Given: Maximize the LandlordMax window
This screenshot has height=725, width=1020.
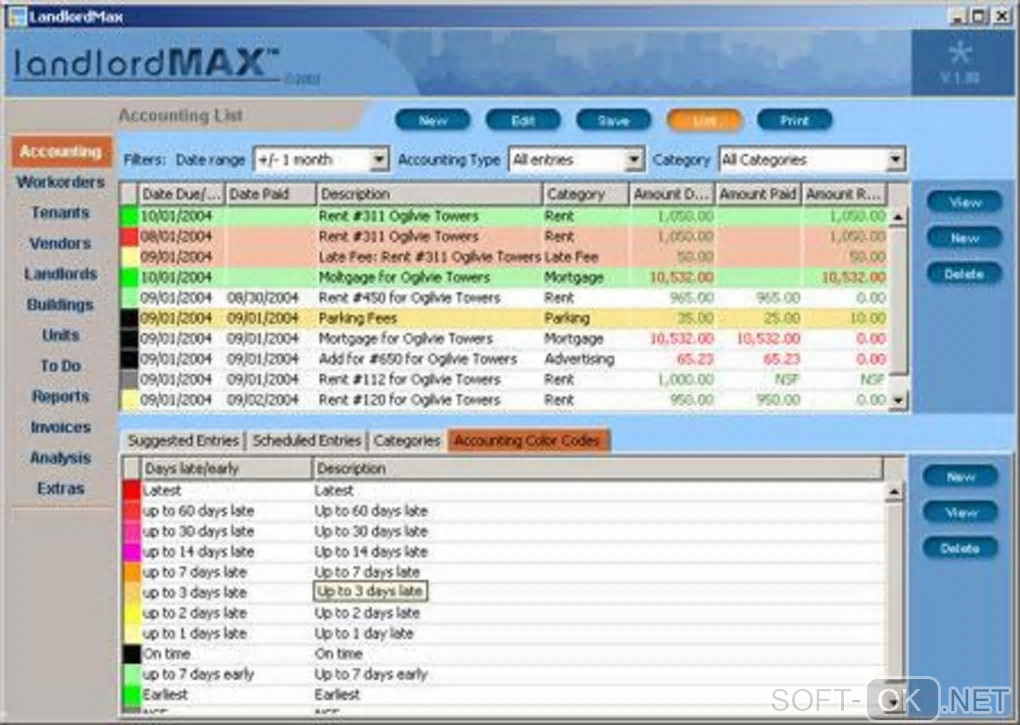Looking at the screenshot, I should 980,16.
